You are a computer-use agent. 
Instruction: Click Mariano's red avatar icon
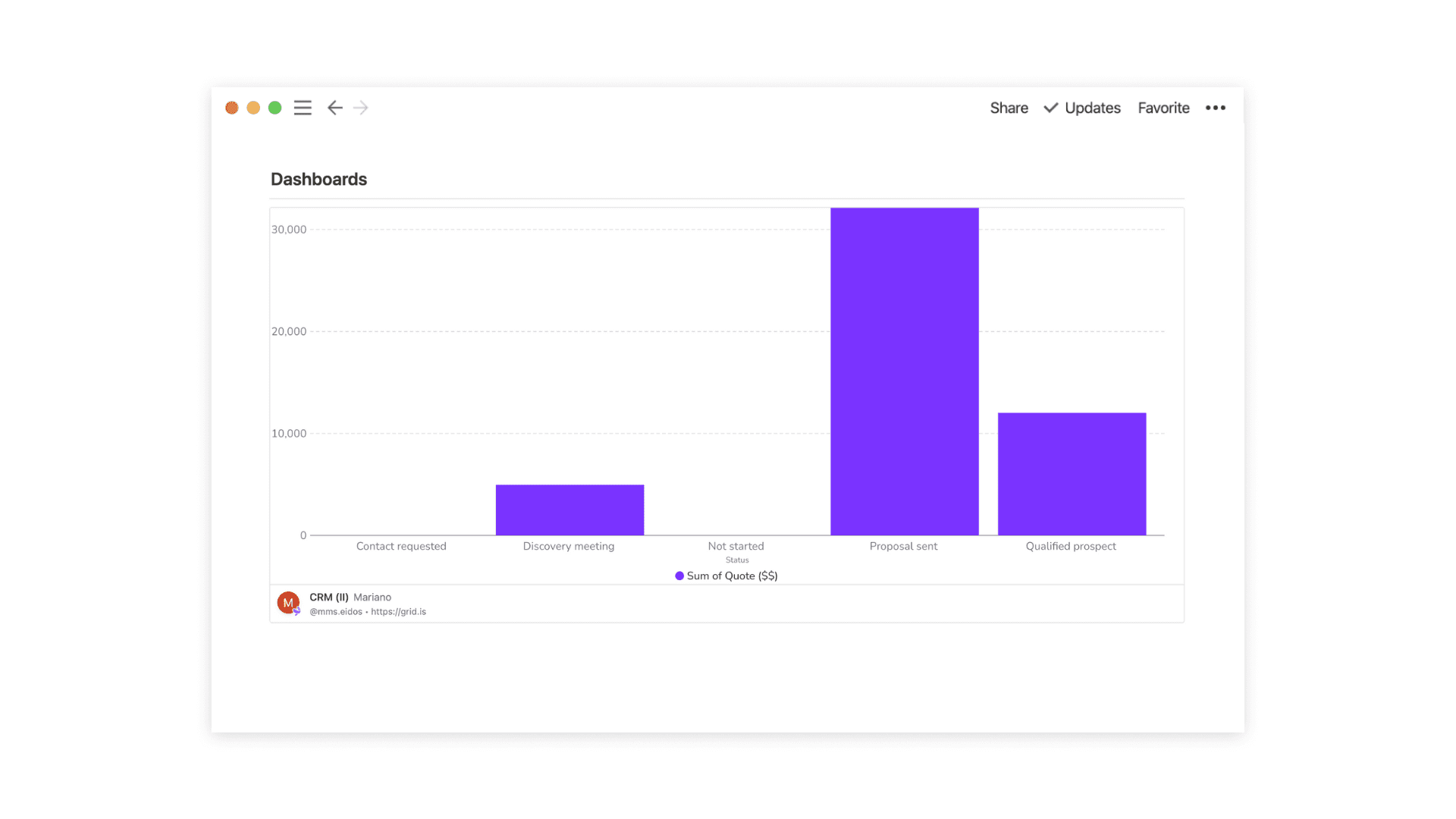coord(288,603)
